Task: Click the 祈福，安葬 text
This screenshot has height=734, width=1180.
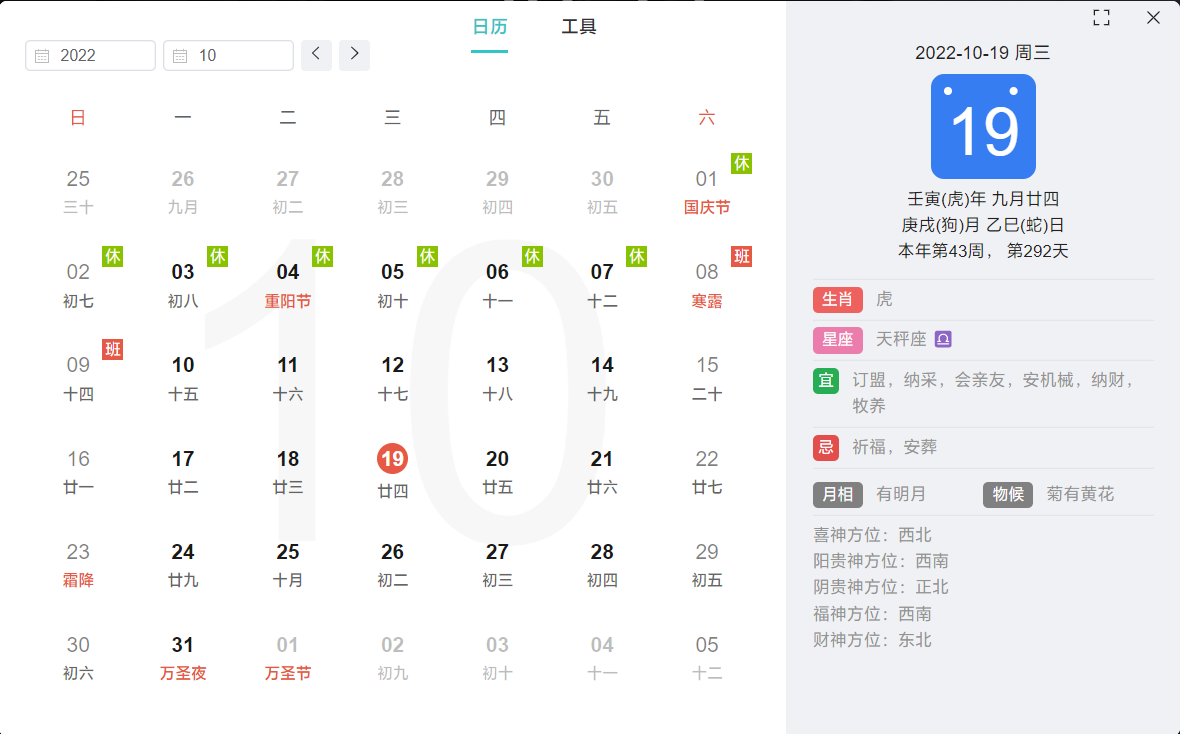Action: [x=894, y=447]
